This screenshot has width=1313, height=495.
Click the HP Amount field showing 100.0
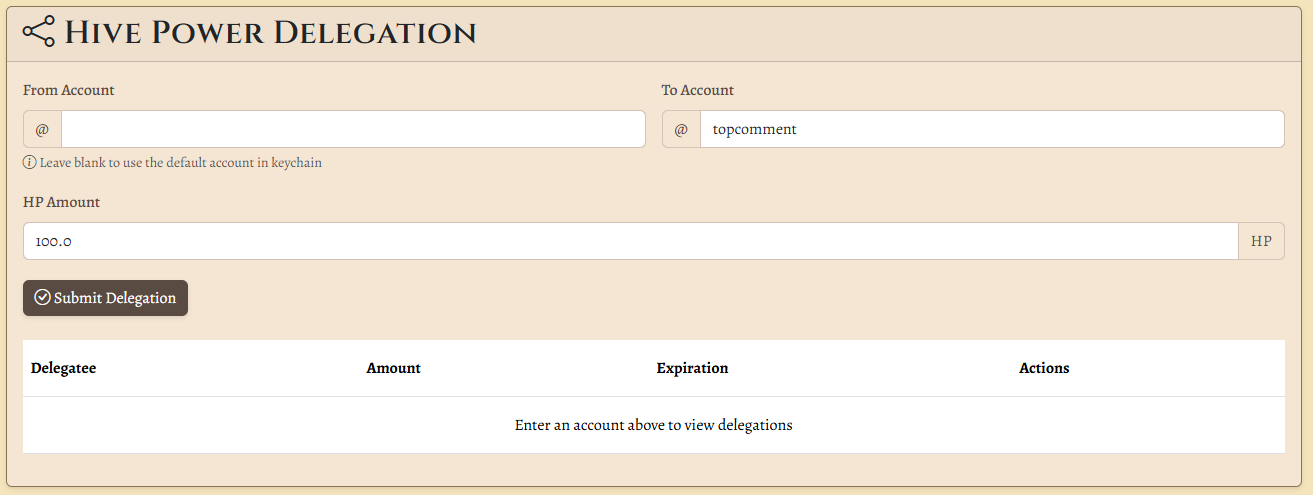pos(630,241)
